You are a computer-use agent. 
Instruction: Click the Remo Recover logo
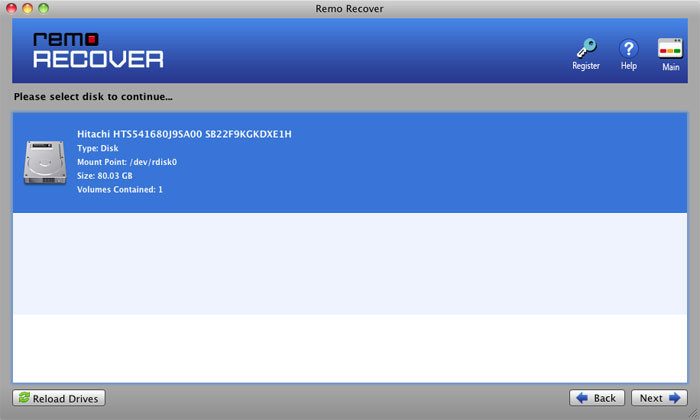(98, 50)
